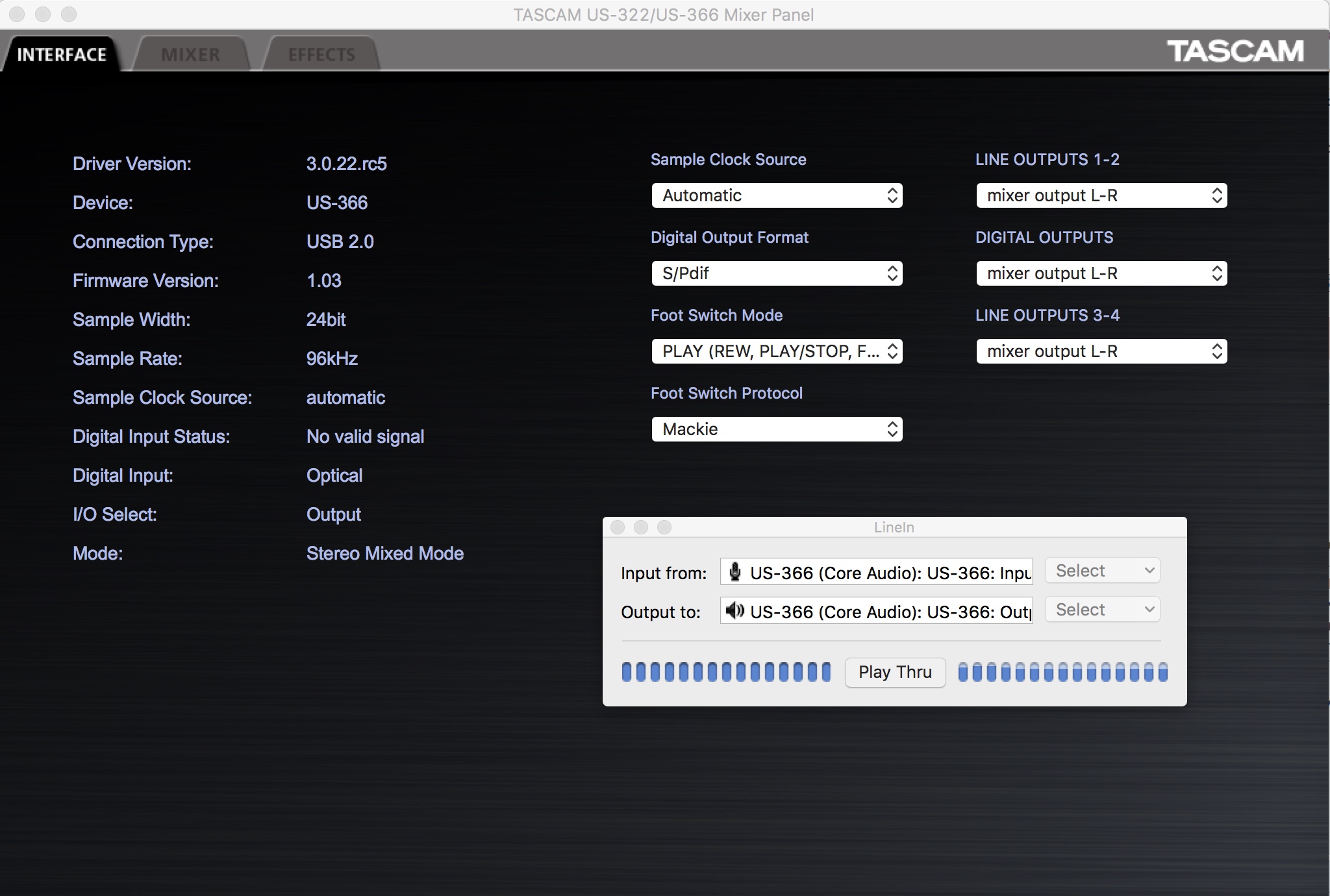
Task: Zoom the Mixer Panel window
Action: pyautogui.click(x=68, y=14)
